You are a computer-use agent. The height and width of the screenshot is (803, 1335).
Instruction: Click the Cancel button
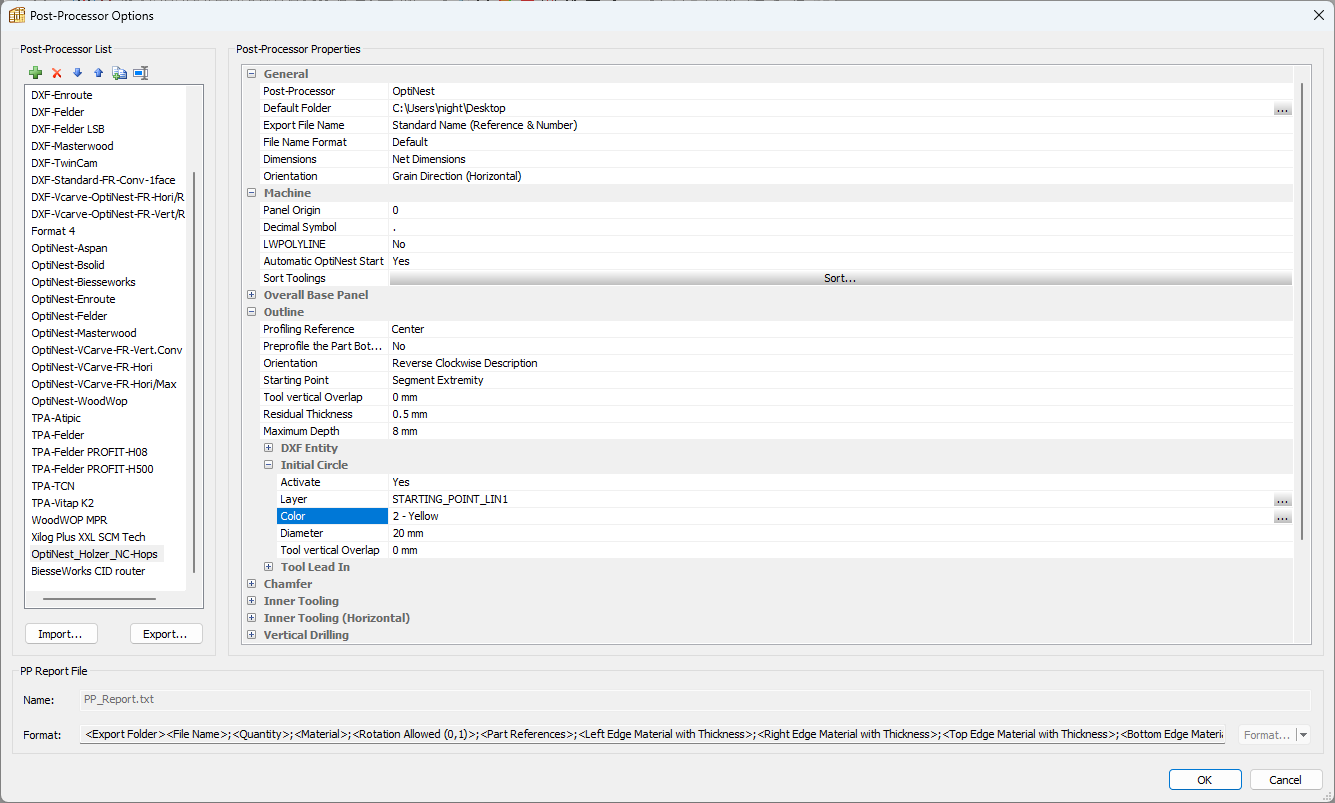click(1286, 780)
